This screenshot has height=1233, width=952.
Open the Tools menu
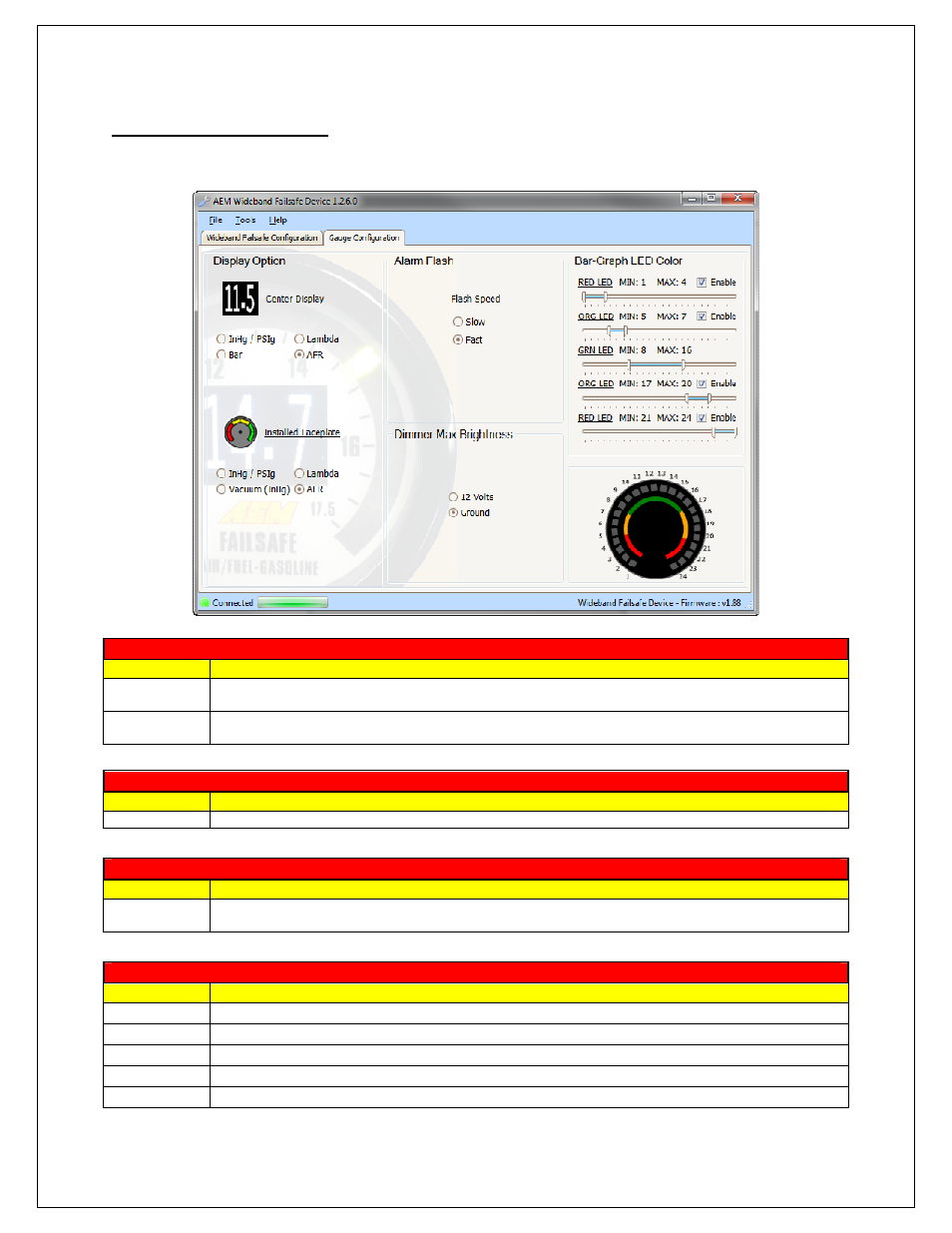coord(245,221)
